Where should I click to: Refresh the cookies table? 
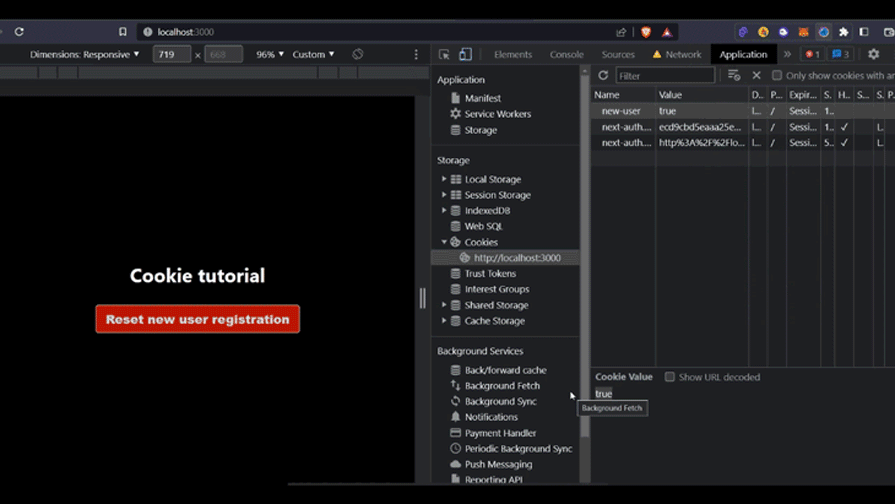pos(603,76)
